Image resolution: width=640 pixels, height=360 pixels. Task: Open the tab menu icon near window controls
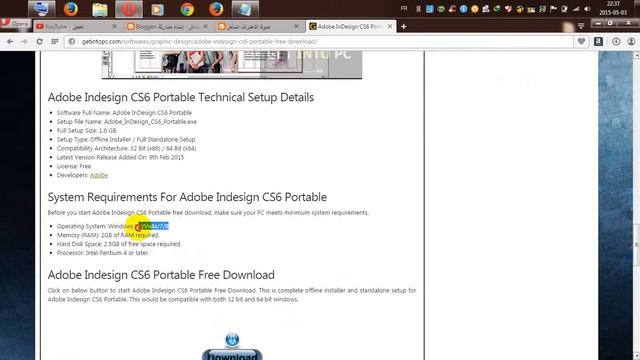(x=581, y=26)
